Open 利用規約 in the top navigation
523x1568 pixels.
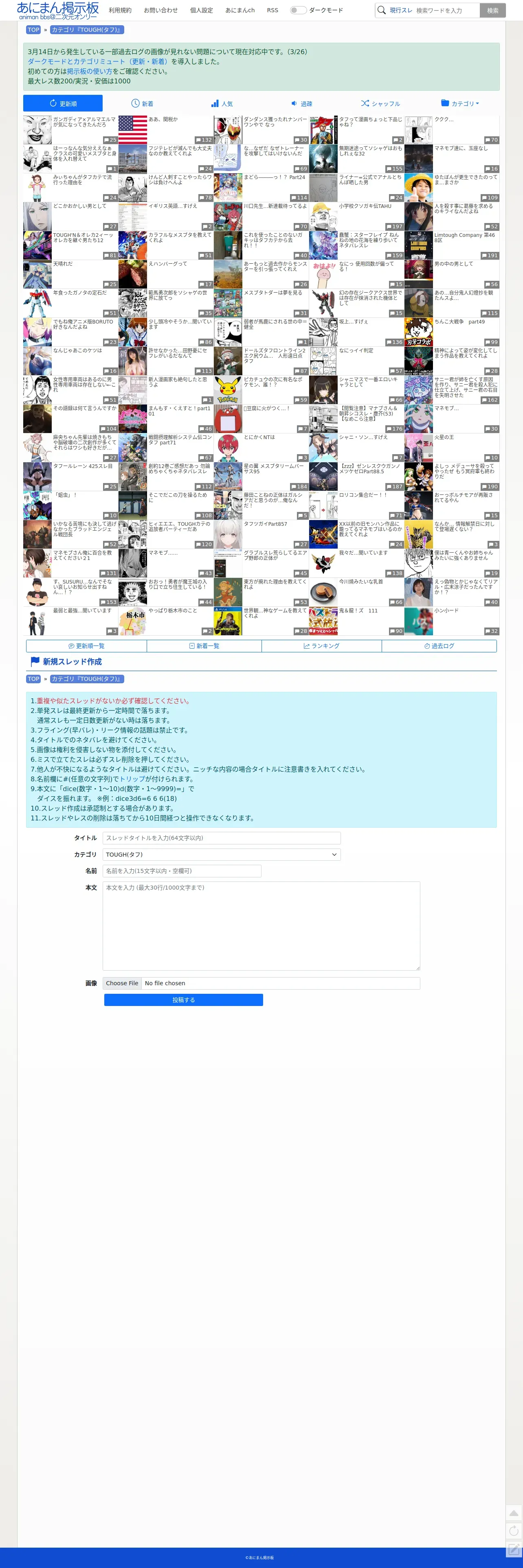coord(120,10)
